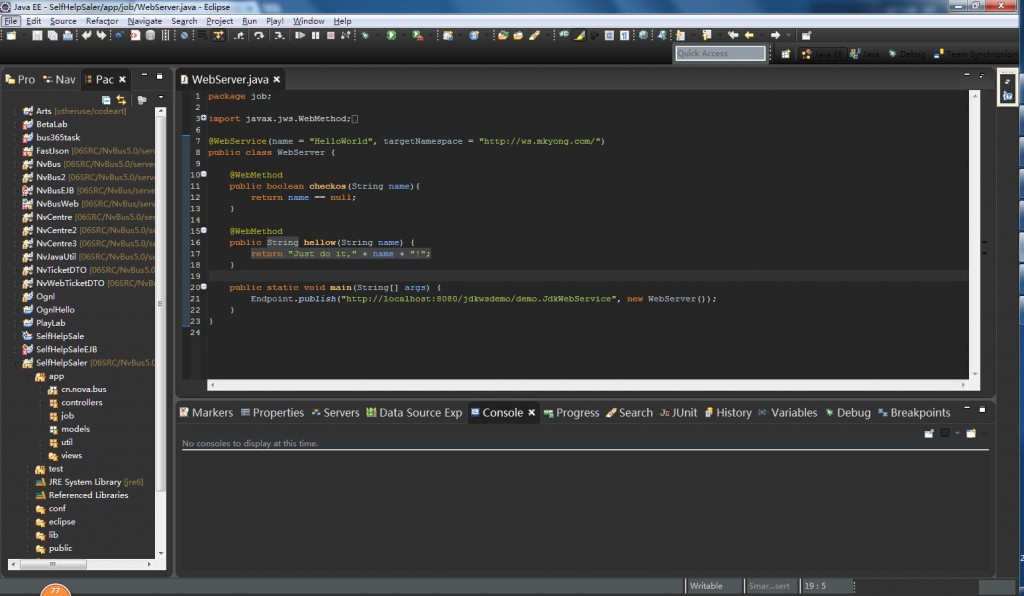1024x596 pixels.
Task: Open the Breakpoints view tab
Action: (914, 413)
